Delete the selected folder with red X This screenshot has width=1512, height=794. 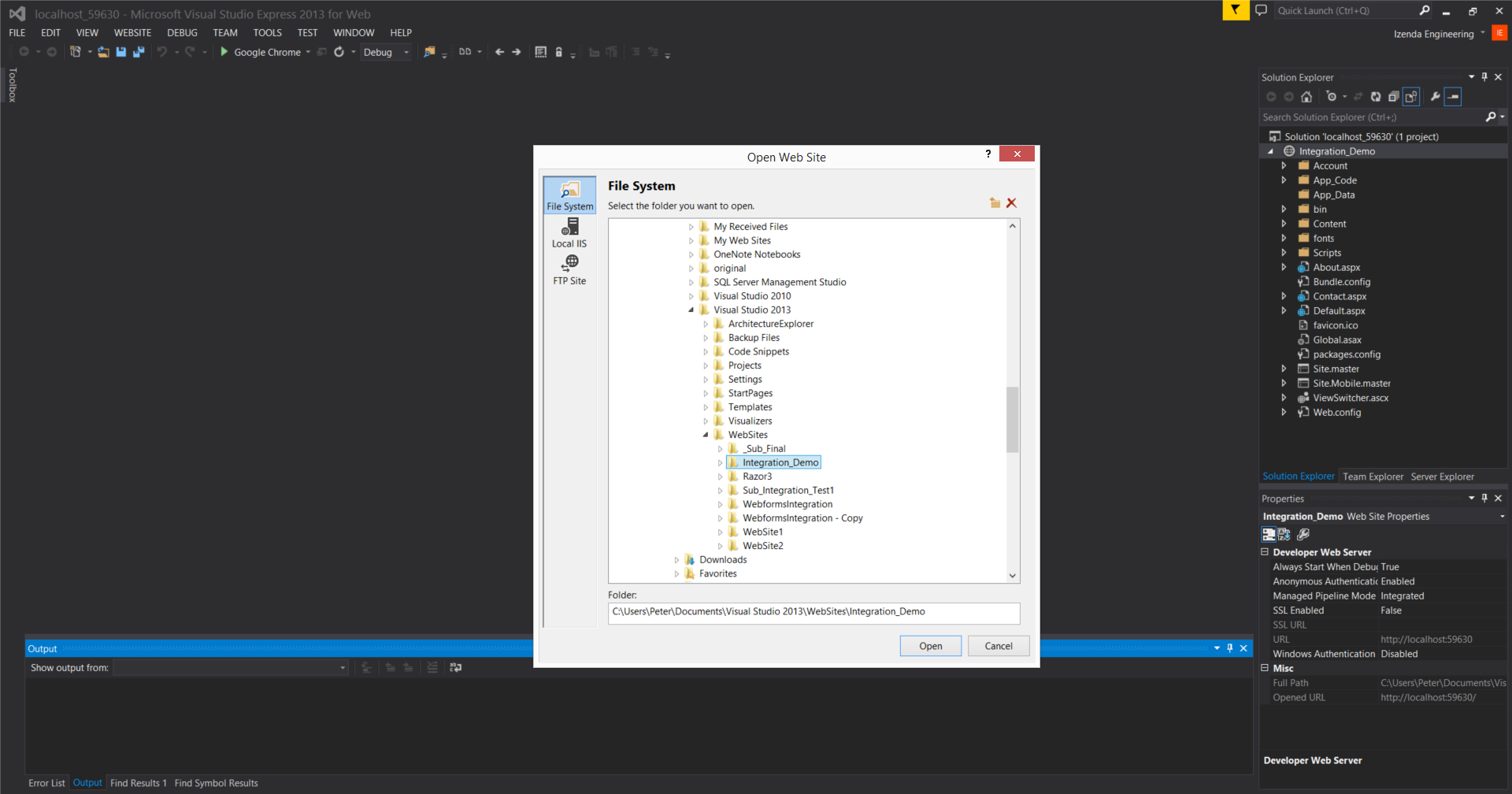(x=1012, y=203)
